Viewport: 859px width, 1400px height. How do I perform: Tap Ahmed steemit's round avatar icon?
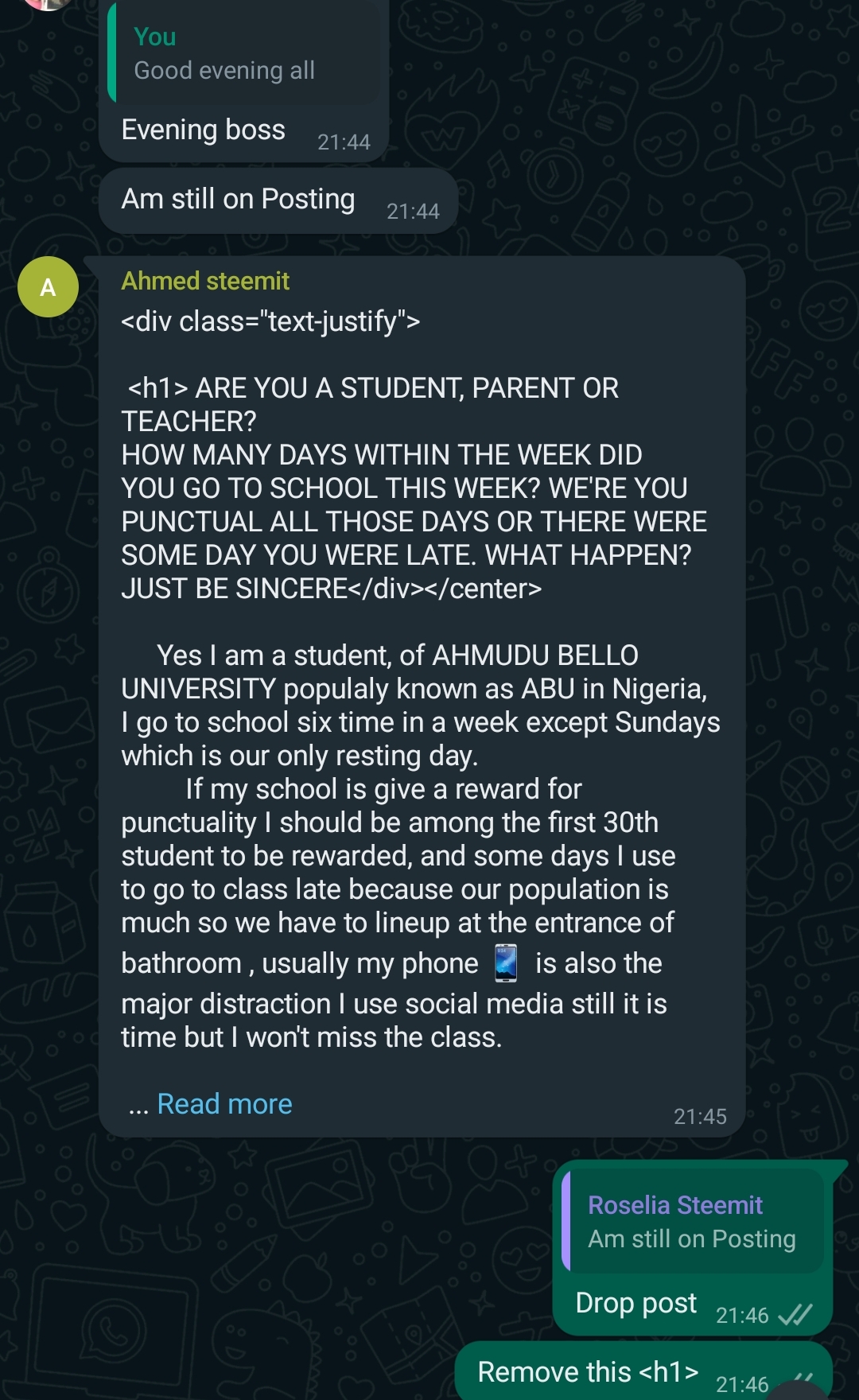[48, 287]
